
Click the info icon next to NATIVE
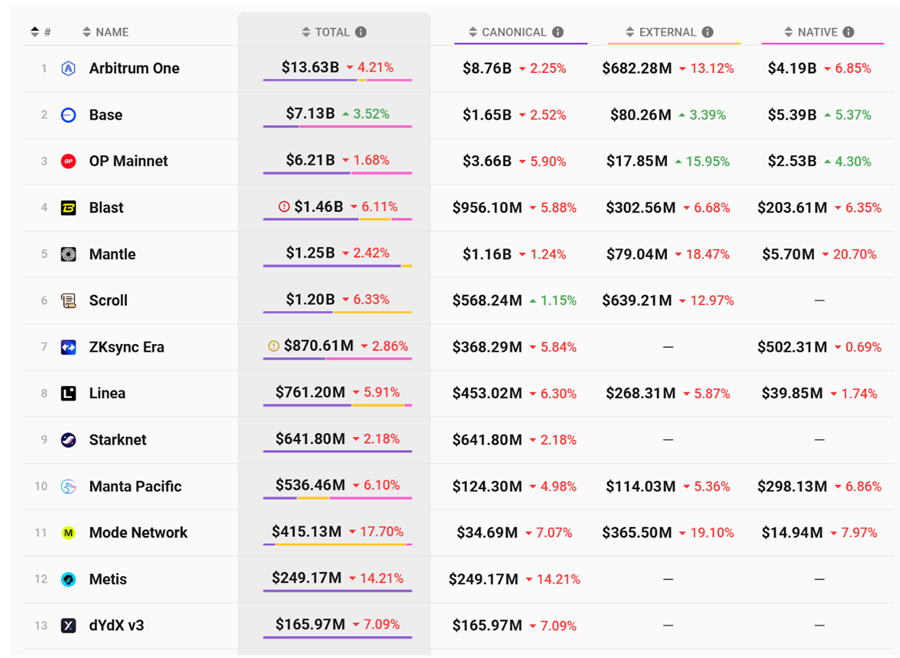click(848, 32)
